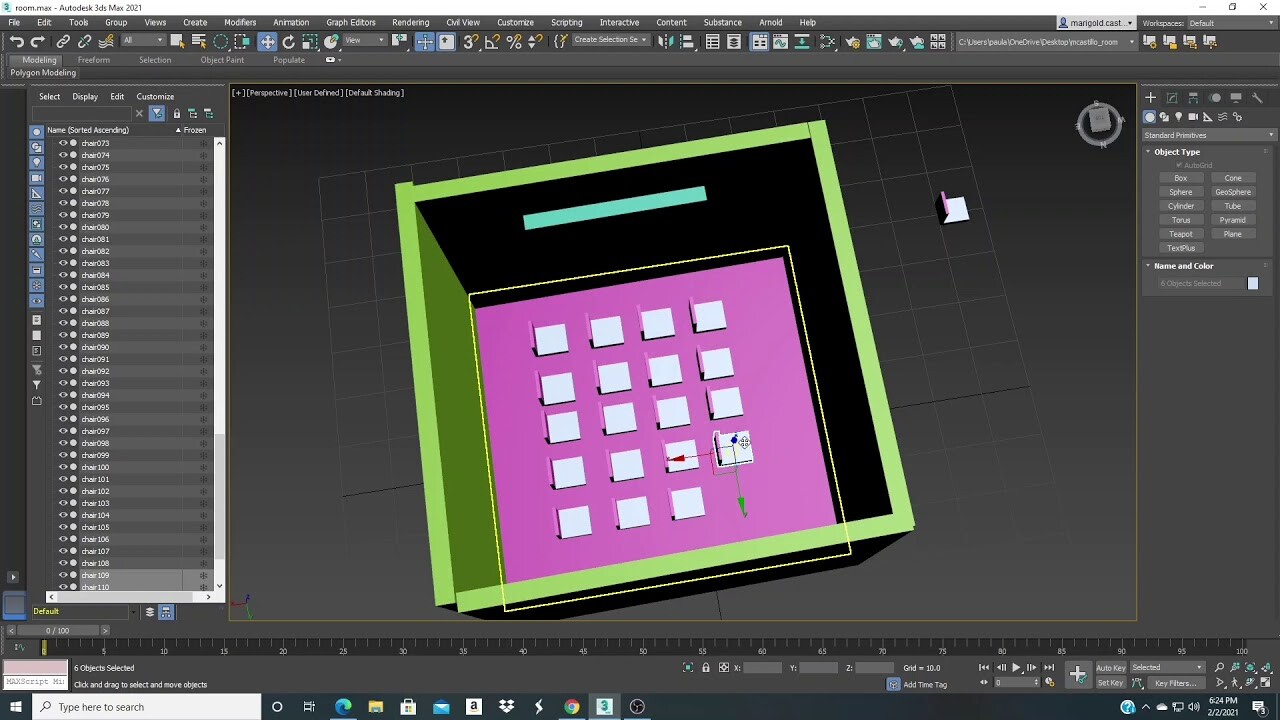Select the Select and Rotate tool

(288, 41)
